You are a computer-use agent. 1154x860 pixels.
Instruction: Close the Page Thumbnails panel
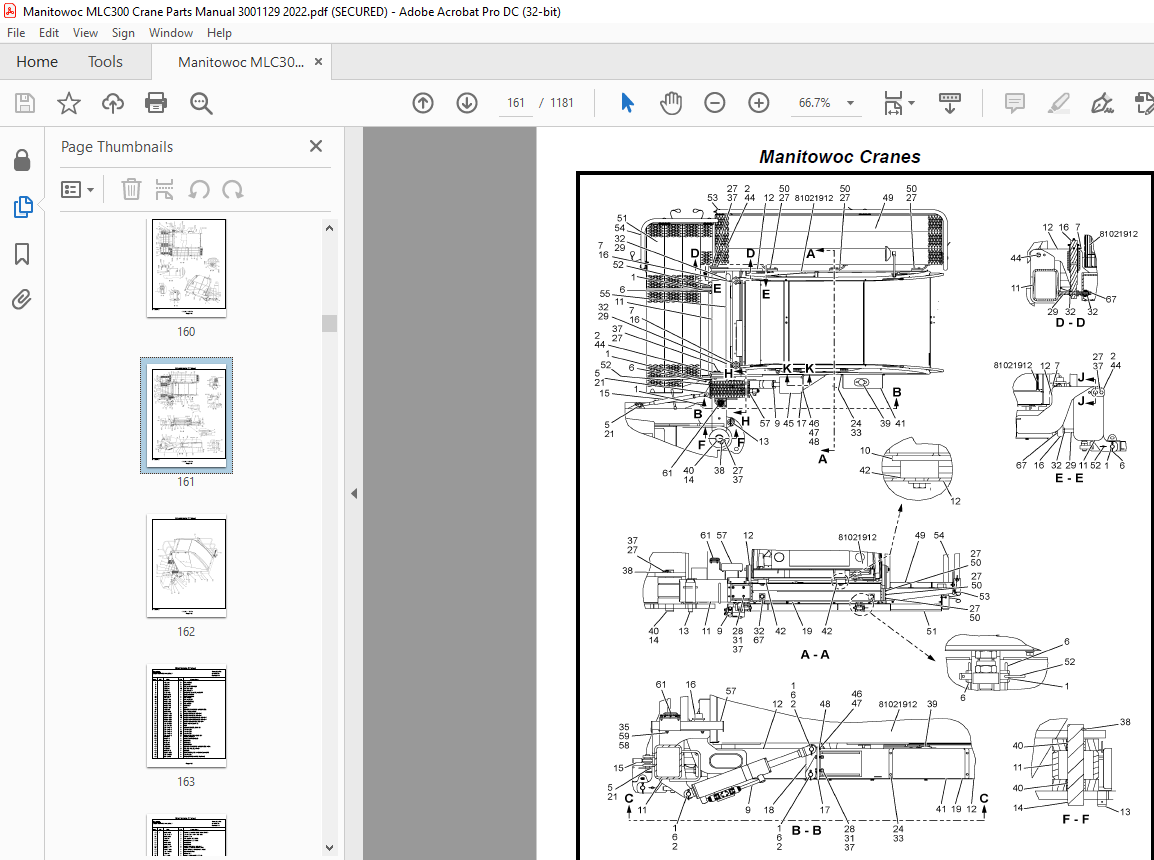coord(316,146)
